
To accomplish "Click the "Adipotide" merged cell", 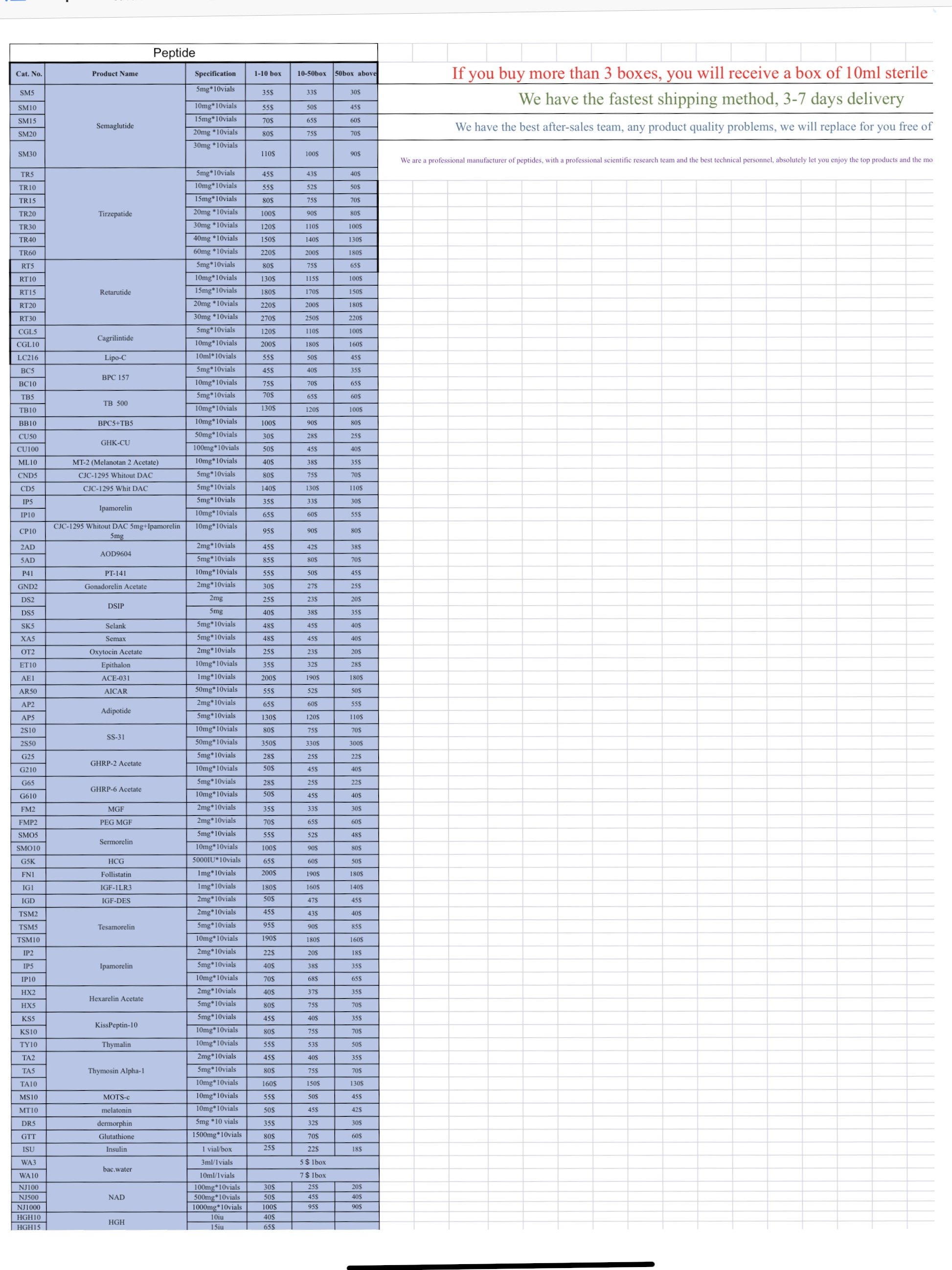I will [115, 711].
